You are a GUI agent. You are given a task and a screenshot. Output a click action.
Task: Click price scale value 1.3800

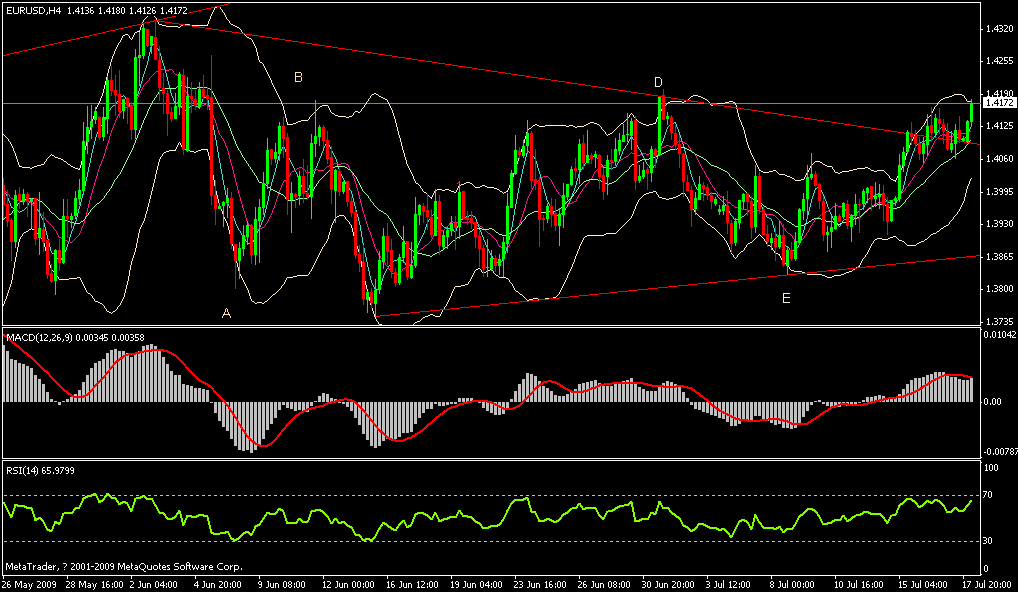[x=1000, y=289]
